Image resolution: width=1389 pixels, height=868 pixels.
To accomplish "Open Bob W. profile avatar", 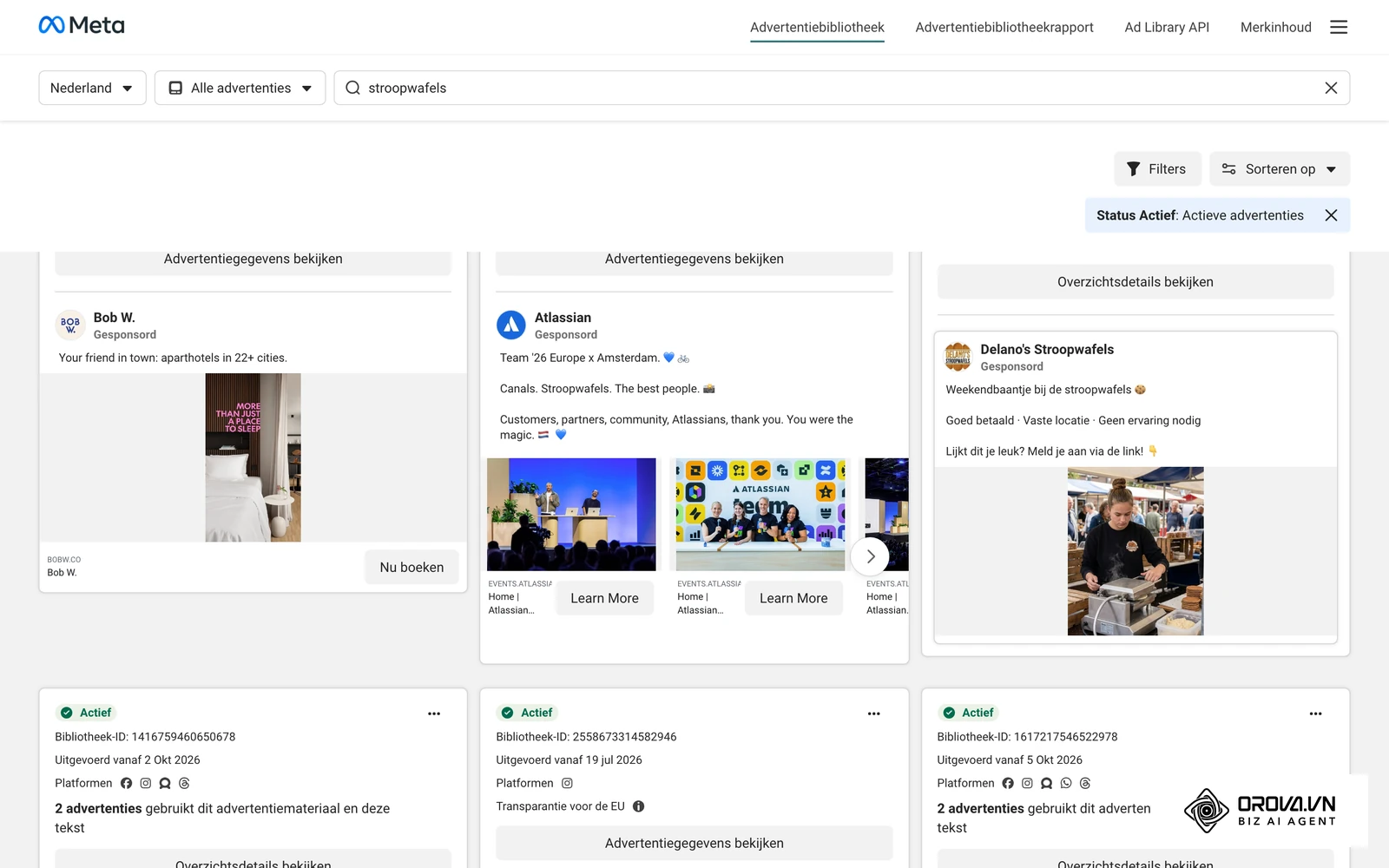I will point(70,325).
